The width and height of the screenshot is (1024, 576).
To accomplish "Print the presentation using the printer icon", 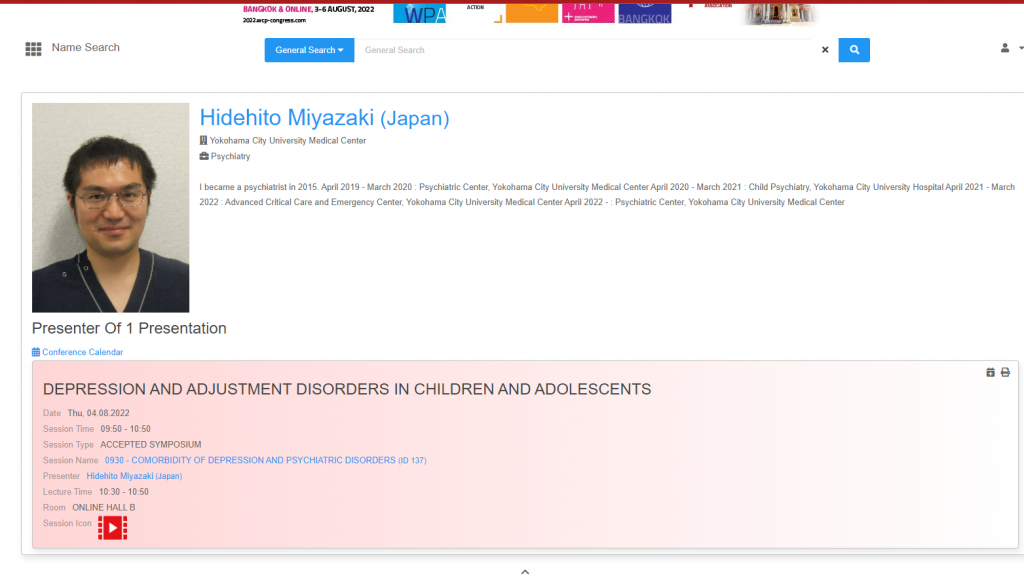I will coord(1005,372).
